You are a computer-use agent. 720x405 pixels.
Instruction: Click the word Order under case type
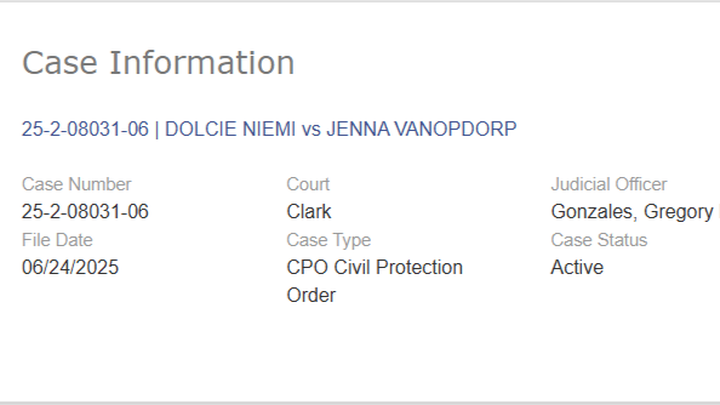311,296
